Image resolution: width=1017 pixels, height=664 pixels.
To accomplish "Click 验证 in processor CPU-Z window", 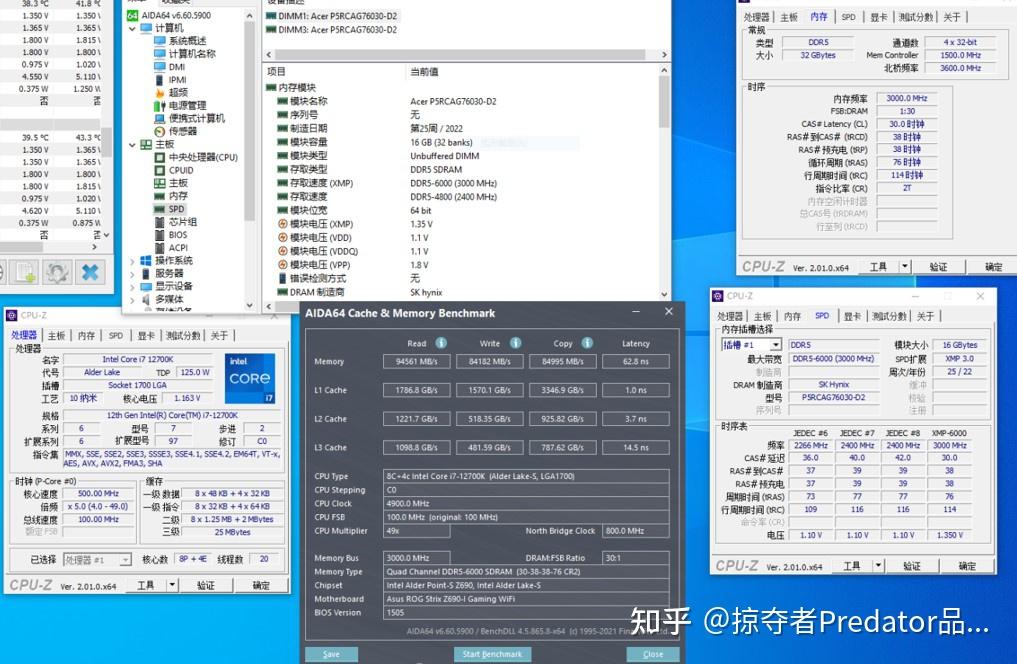I will click(x=206, y=585).
